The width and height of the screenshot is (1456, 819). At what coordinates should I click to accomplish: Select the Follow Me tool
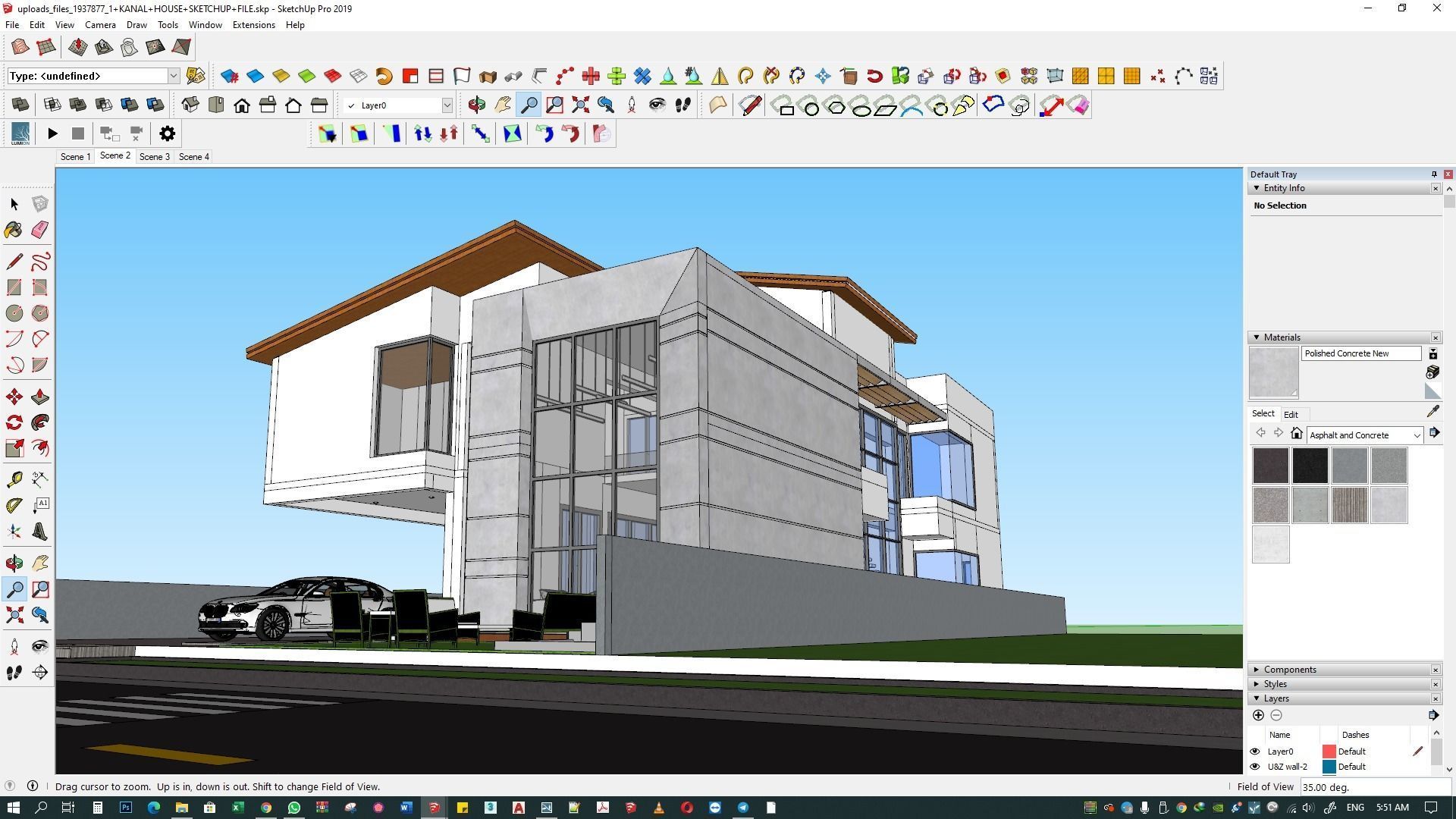tap(40, 422)
